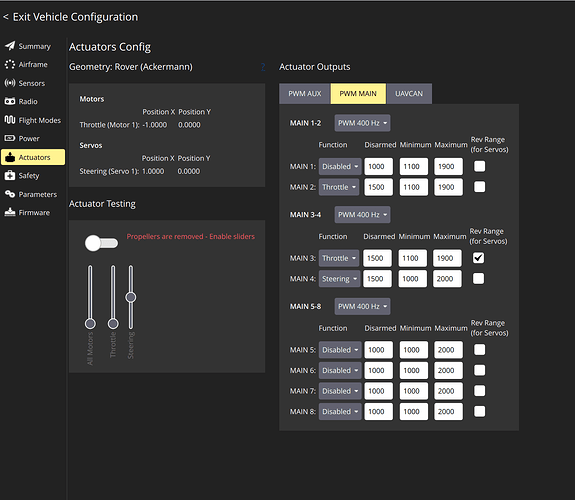Open the Radio setup label
This screenshot has height=500, width=575.
28,102
